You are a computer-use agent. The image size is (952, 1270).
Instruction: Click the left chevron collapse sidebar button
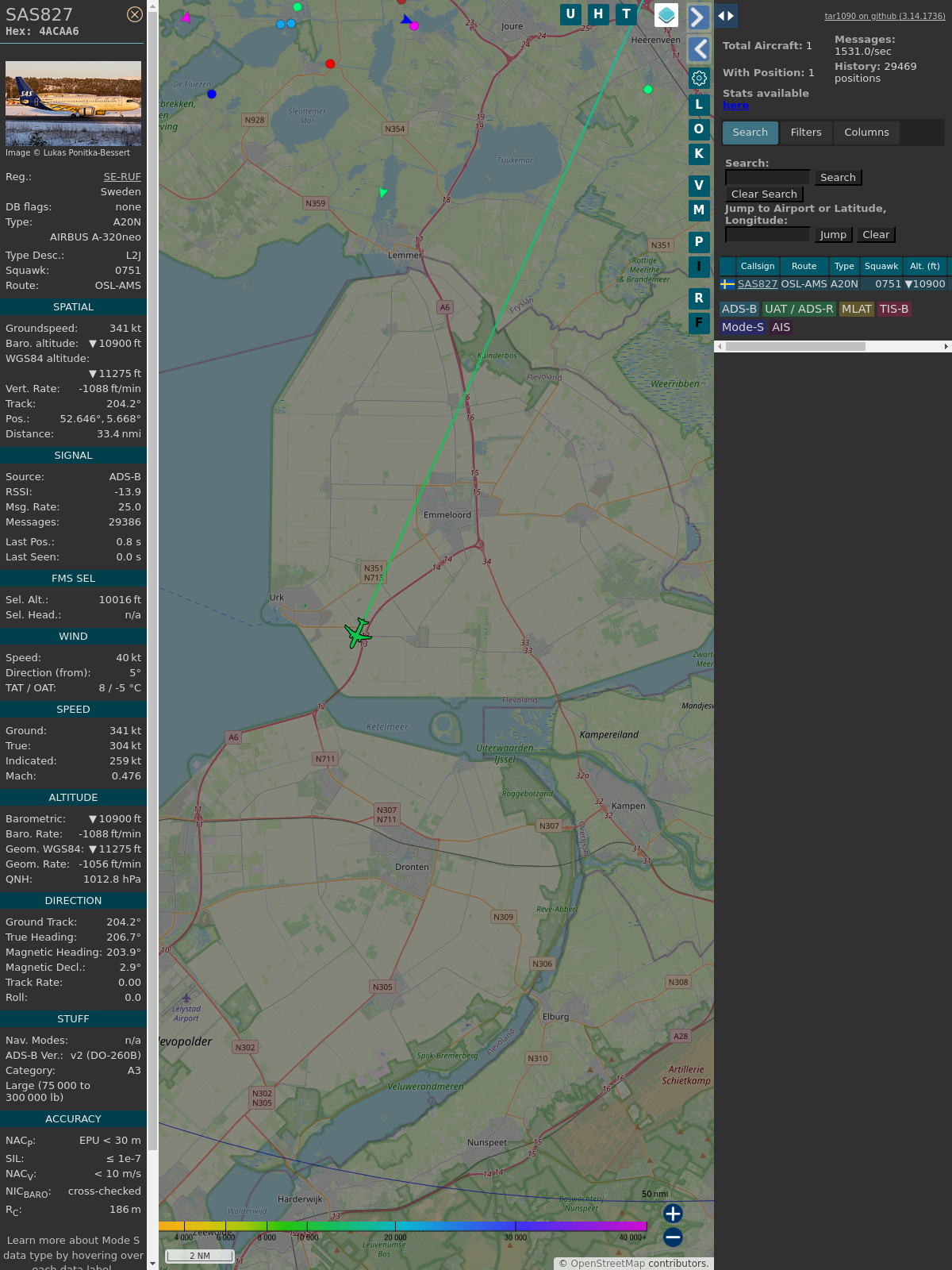(x=698, y=49)
